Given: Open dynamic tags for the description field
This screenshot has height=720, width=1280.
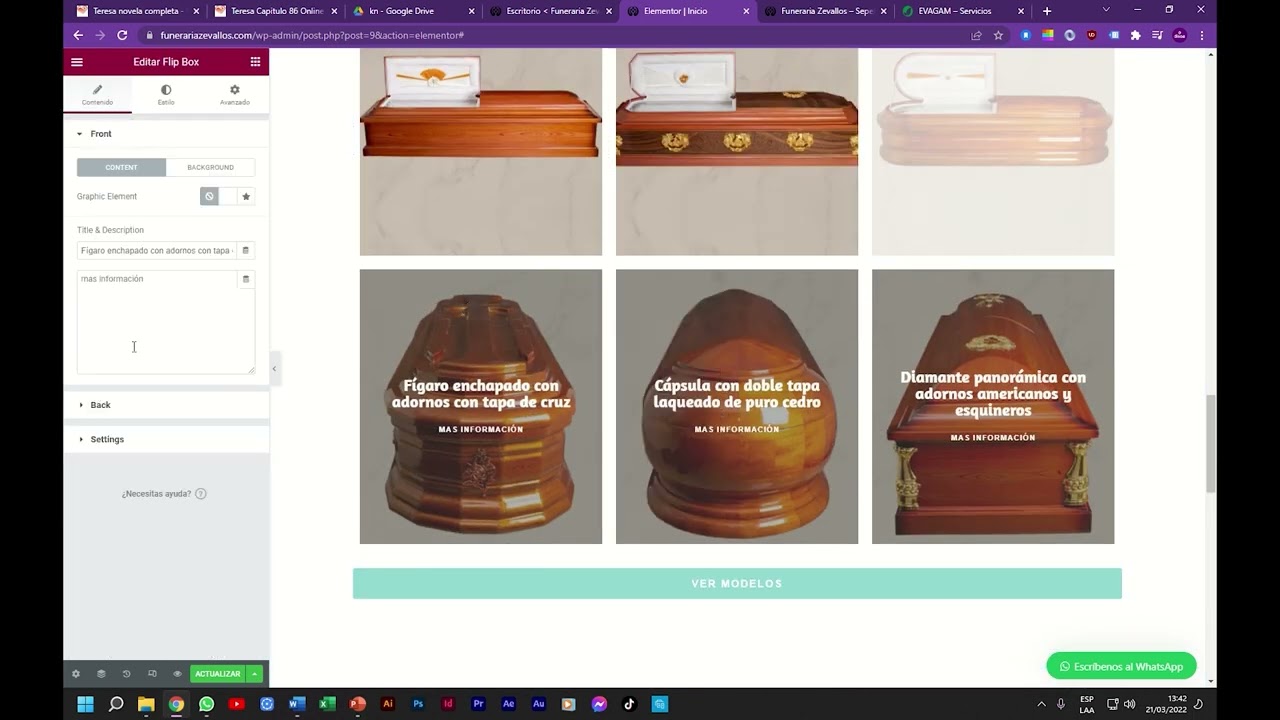Looking at the screenshot, I should [245, 279].
